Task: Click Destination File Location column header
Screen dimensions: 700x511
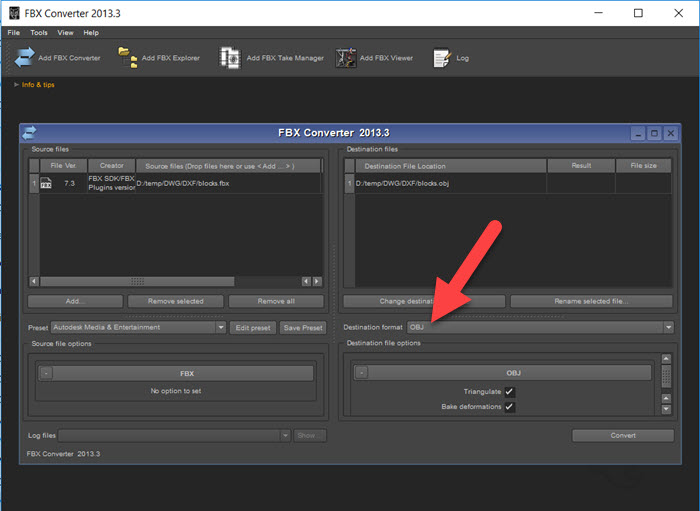Action: click(451, 166)
